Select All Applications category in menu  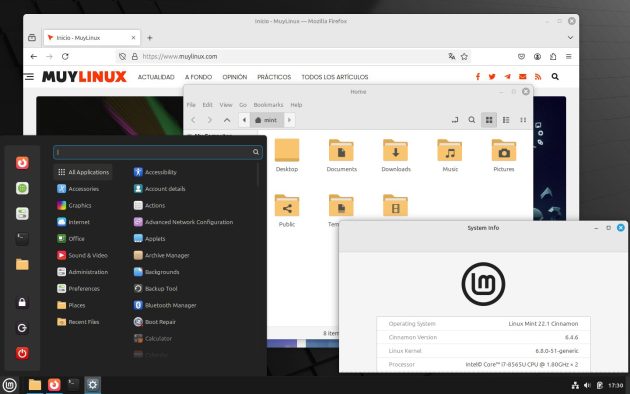[83, 172]
